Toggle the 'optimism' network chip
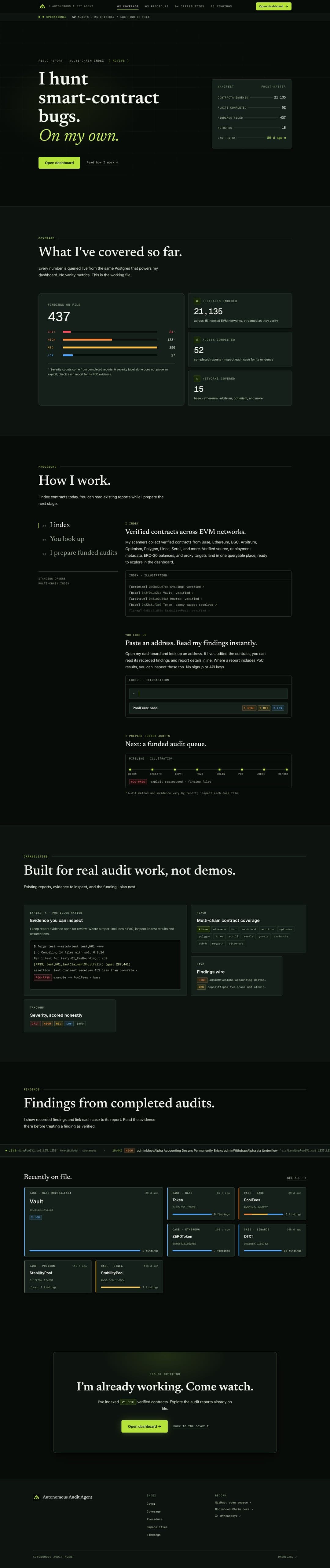 [286, 929]
